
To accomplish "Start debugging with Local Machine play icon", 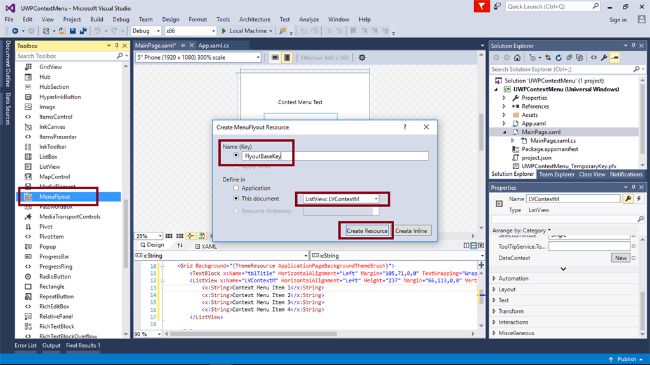I will tap(224, 31).
